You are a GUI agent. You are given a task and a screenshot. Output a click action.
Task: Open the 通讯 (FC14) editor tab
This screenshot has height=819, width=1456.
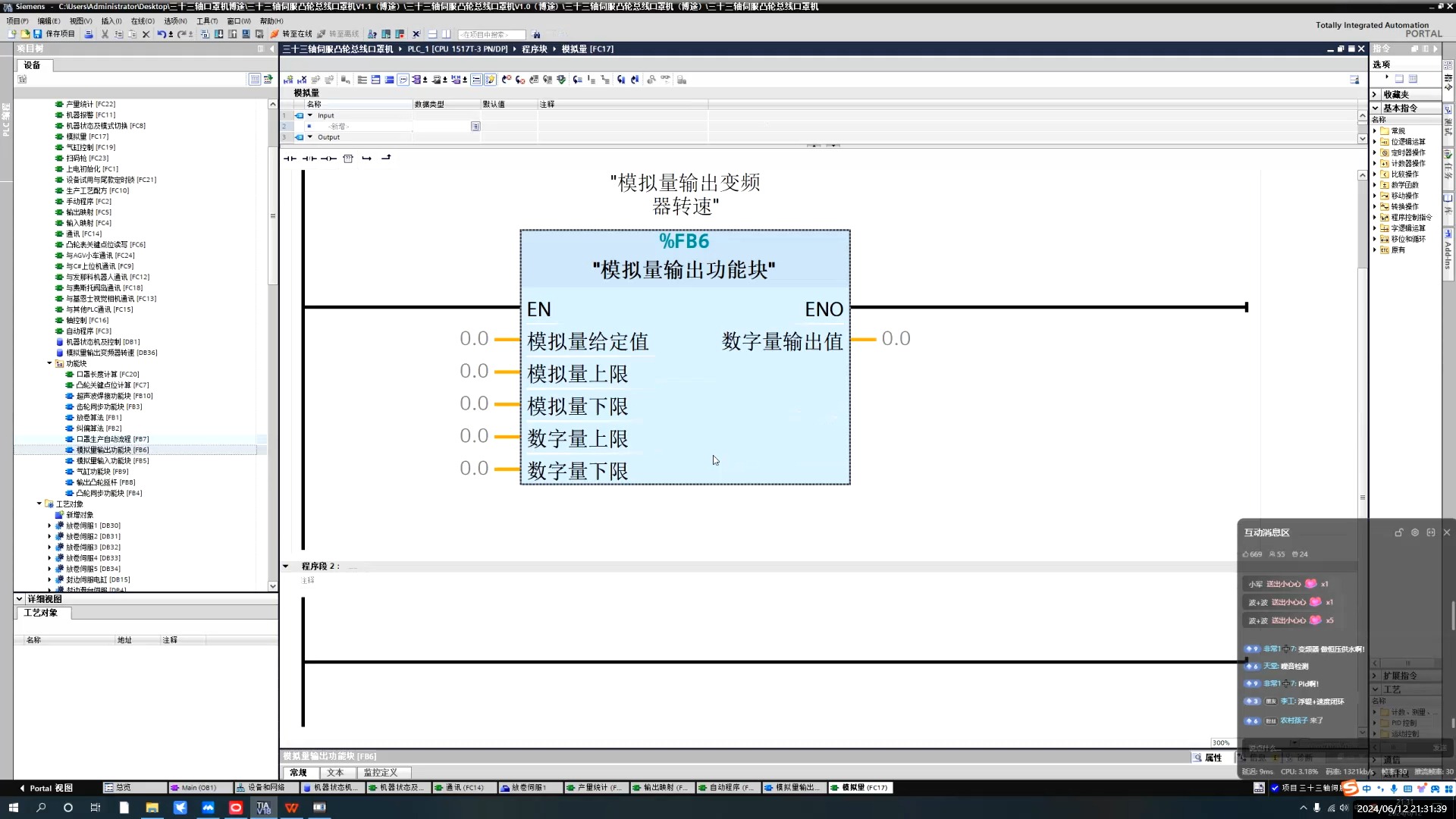pyautogui.click(x=464, y=788)
